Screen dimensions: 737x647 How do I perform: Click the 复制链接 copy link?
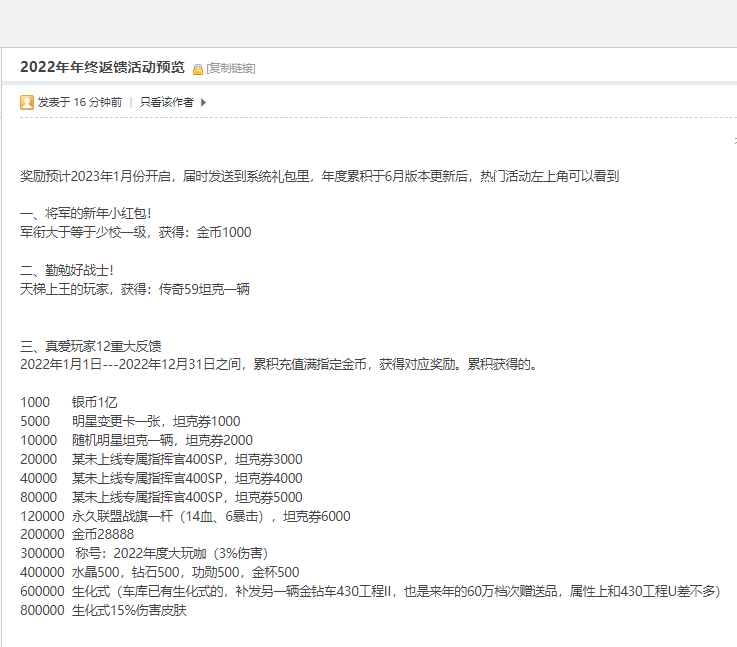point(231,68)
